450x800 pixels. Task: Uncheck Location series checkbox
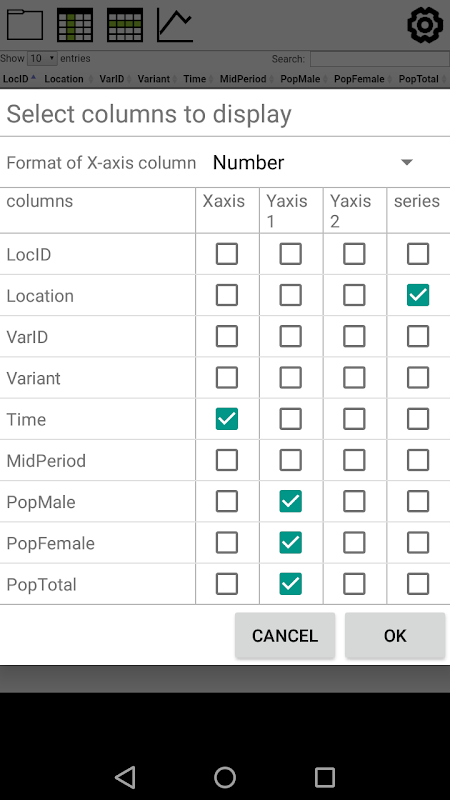[x=418, y=295]
